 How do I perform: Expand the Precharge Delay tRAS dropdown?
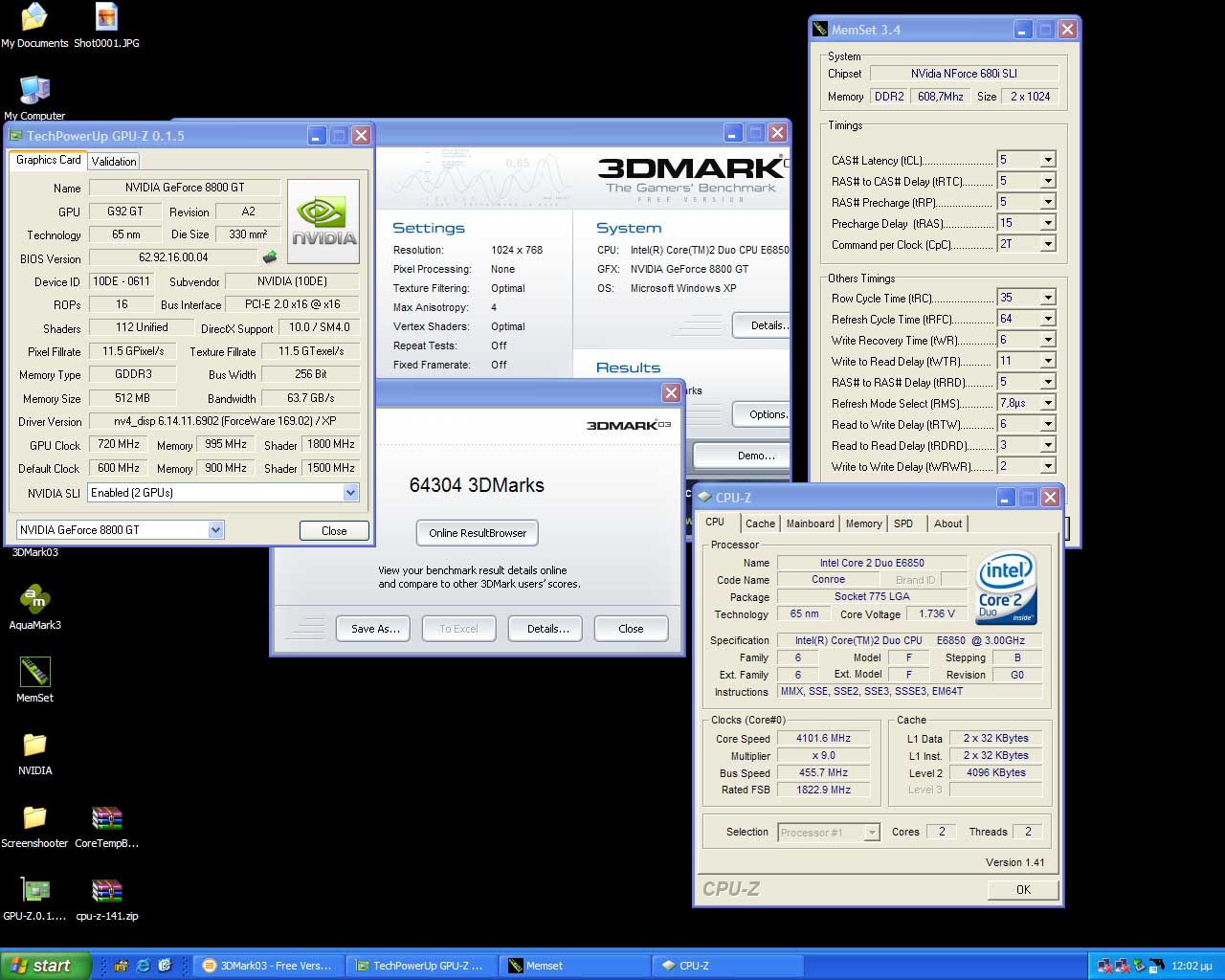(1048, 223)
